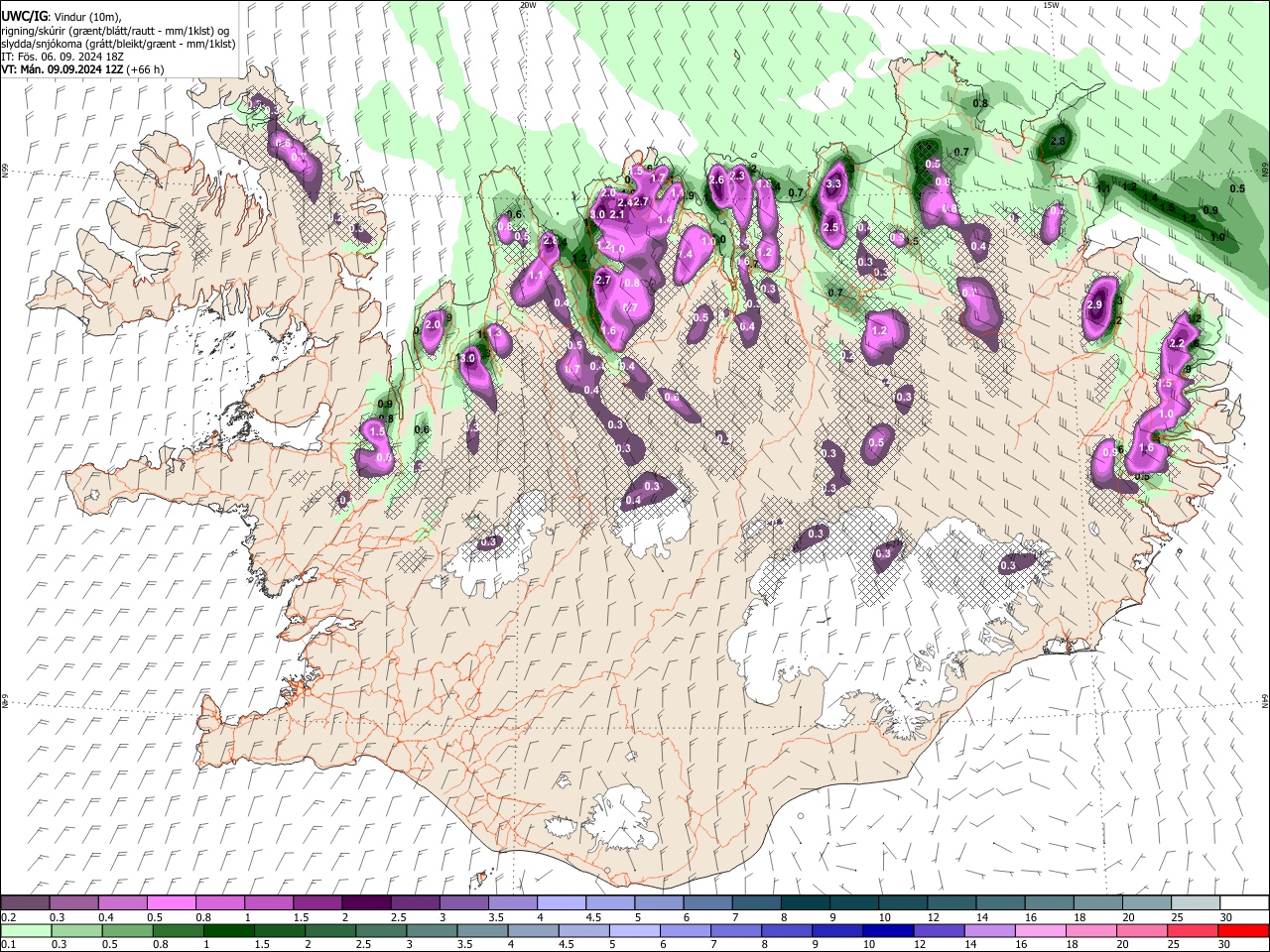Viewport: 1270px width, 952px height.
Task: Click the 2.2 value in east fjords cell
Action: pyautogui.click(x=1178, y=343)
